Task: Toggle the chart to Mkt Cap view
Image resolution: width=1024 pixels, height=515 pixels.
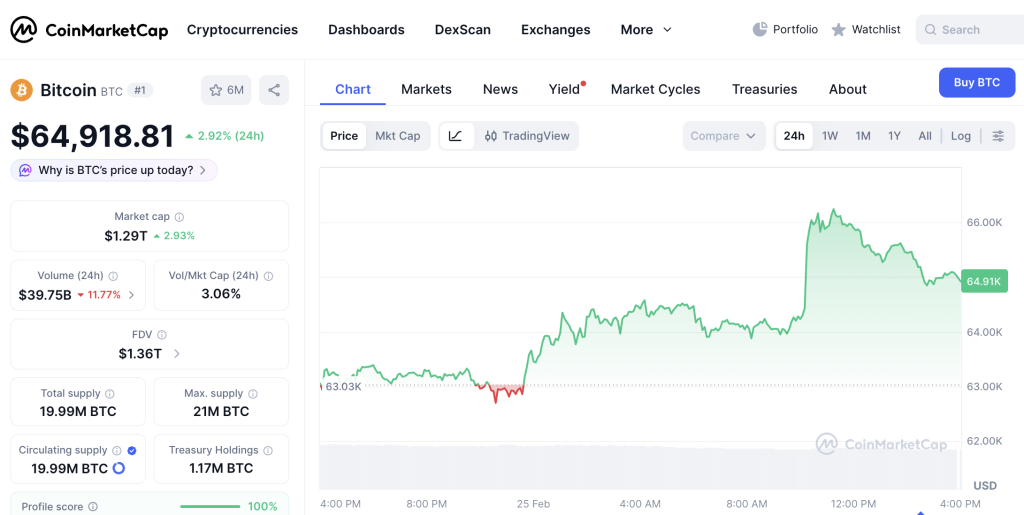Action: (x=398, y=136)
